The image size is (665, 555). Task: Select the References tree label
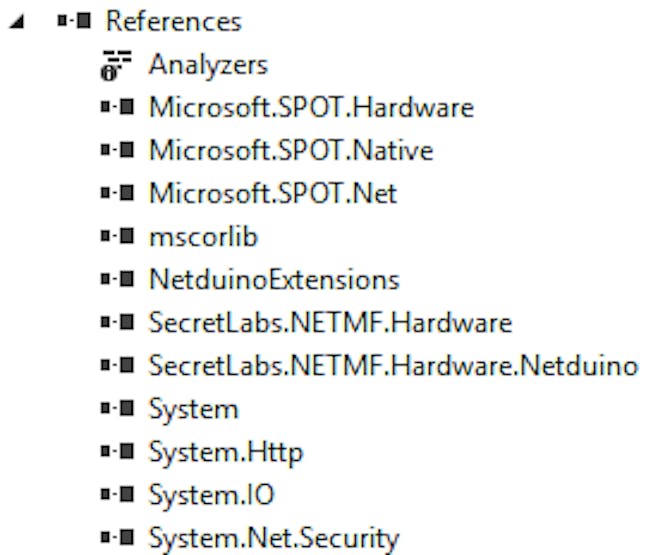[x=174, y=22]
